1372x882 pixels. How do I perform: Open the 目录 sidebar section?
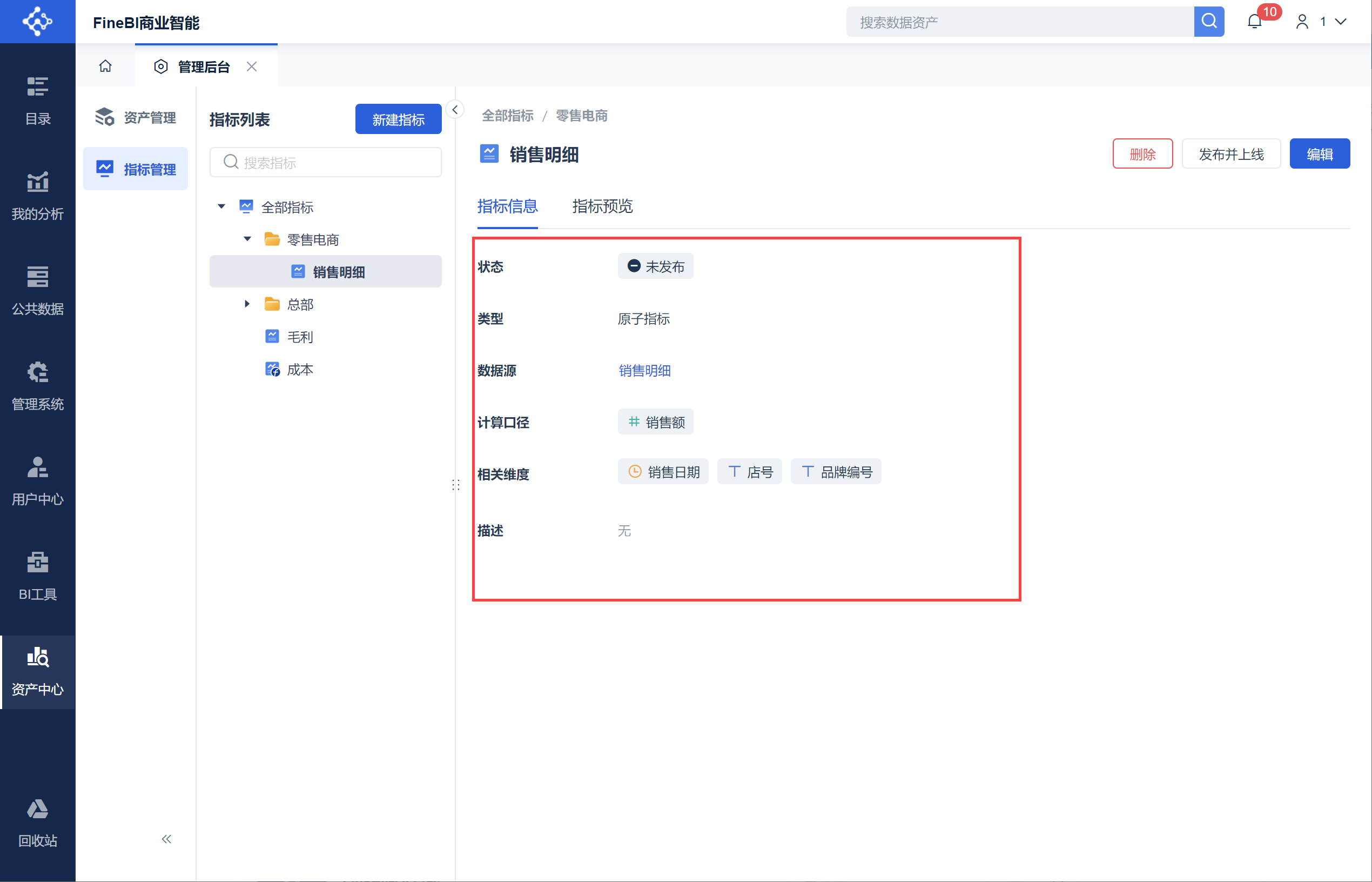point(38,102)
